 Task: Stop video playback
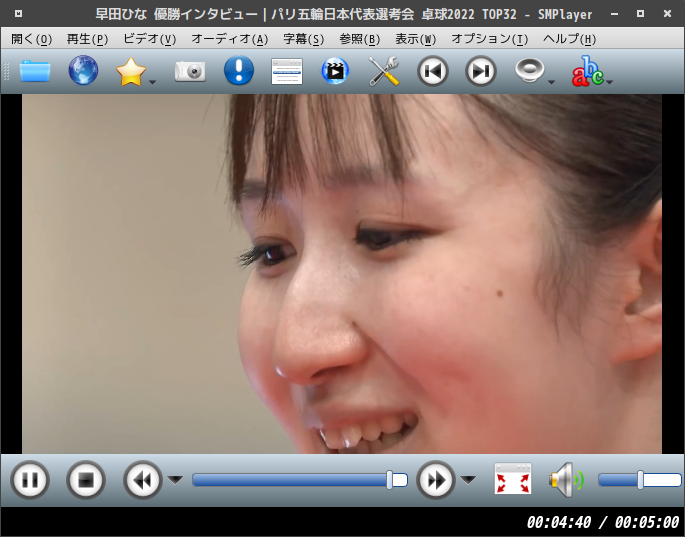(x=86, y=480)
